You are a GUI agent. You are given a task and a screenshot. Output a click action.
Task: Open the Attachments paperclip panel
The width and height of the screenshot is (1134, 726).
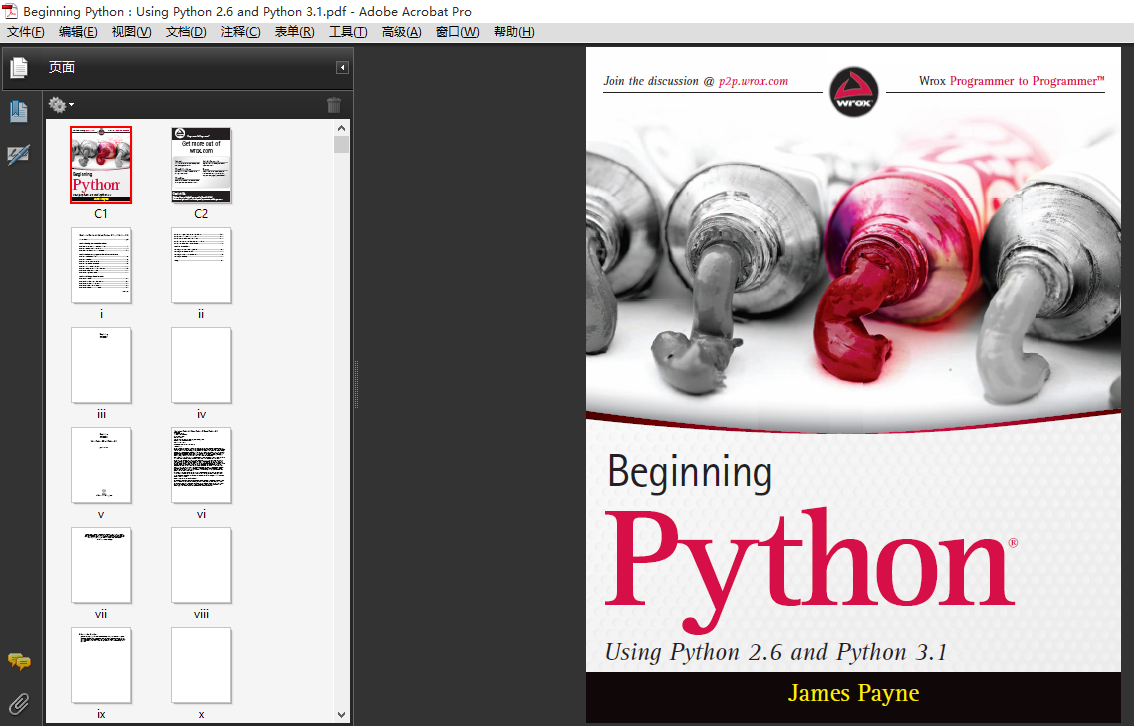point(19,703)
